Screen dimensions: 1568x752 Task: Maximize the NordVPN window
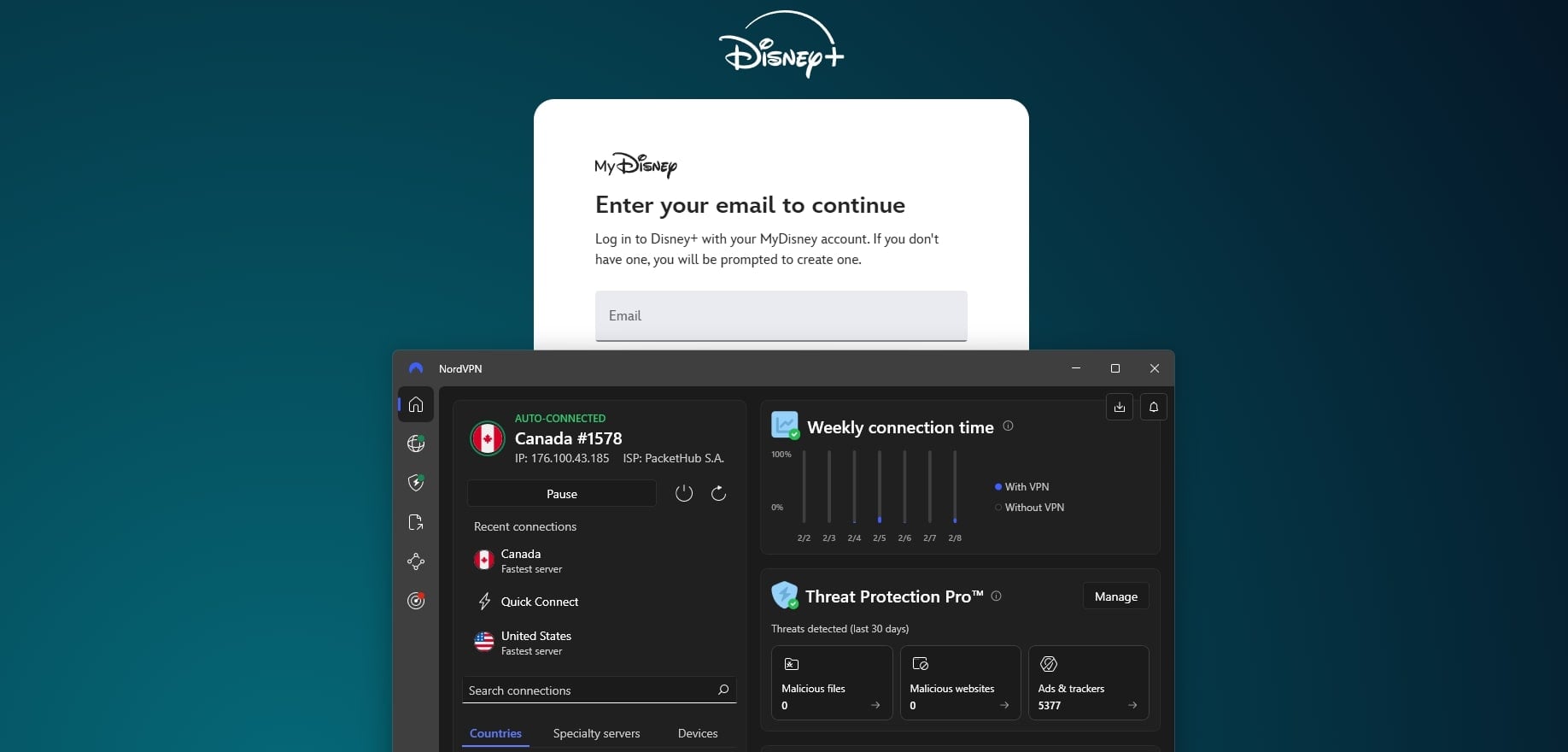(x=1115, y=368)
